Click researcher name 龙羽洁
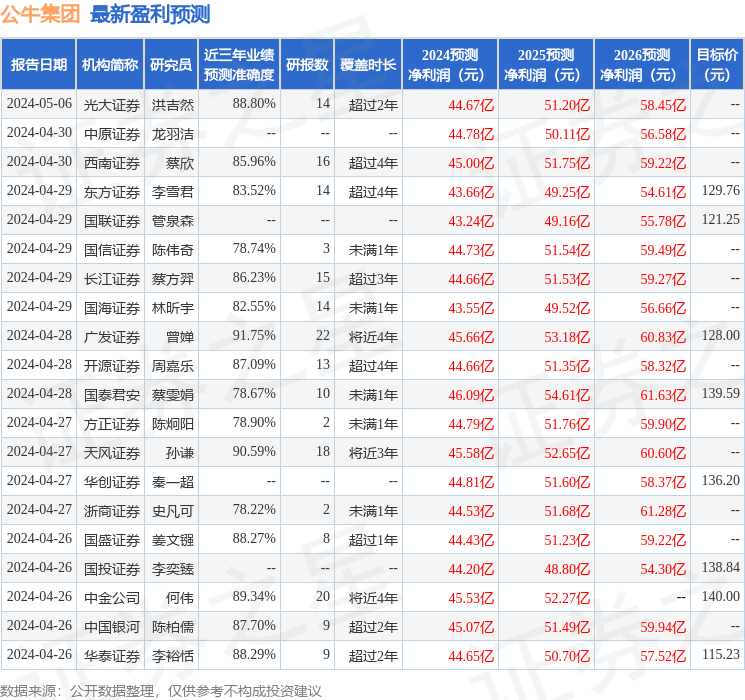The width and height of the screenshot is (745, 700). click(x=173, y=134)
